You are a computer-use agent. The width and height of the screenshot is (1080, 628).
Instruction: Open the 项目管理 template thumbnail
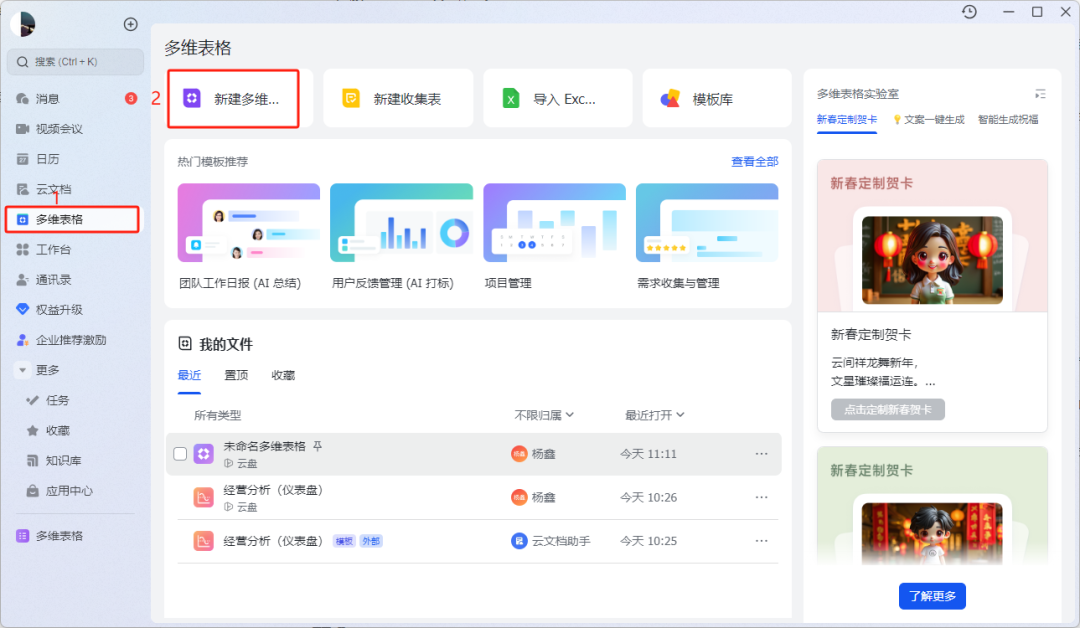point(554,222)
